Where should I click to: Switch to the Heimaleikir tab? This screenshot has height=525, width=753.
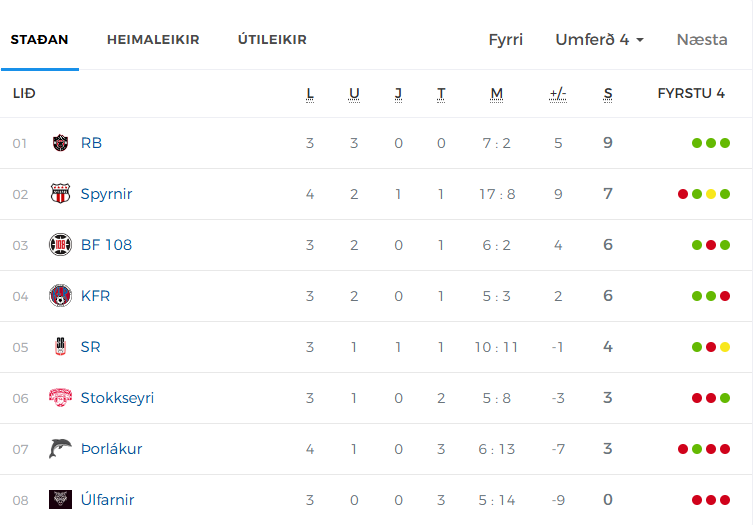[x=153, y=39]
